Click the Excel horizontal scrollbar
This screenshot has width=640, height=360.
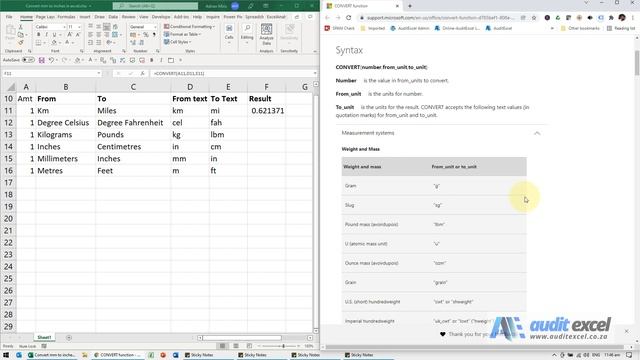point(242,338)
